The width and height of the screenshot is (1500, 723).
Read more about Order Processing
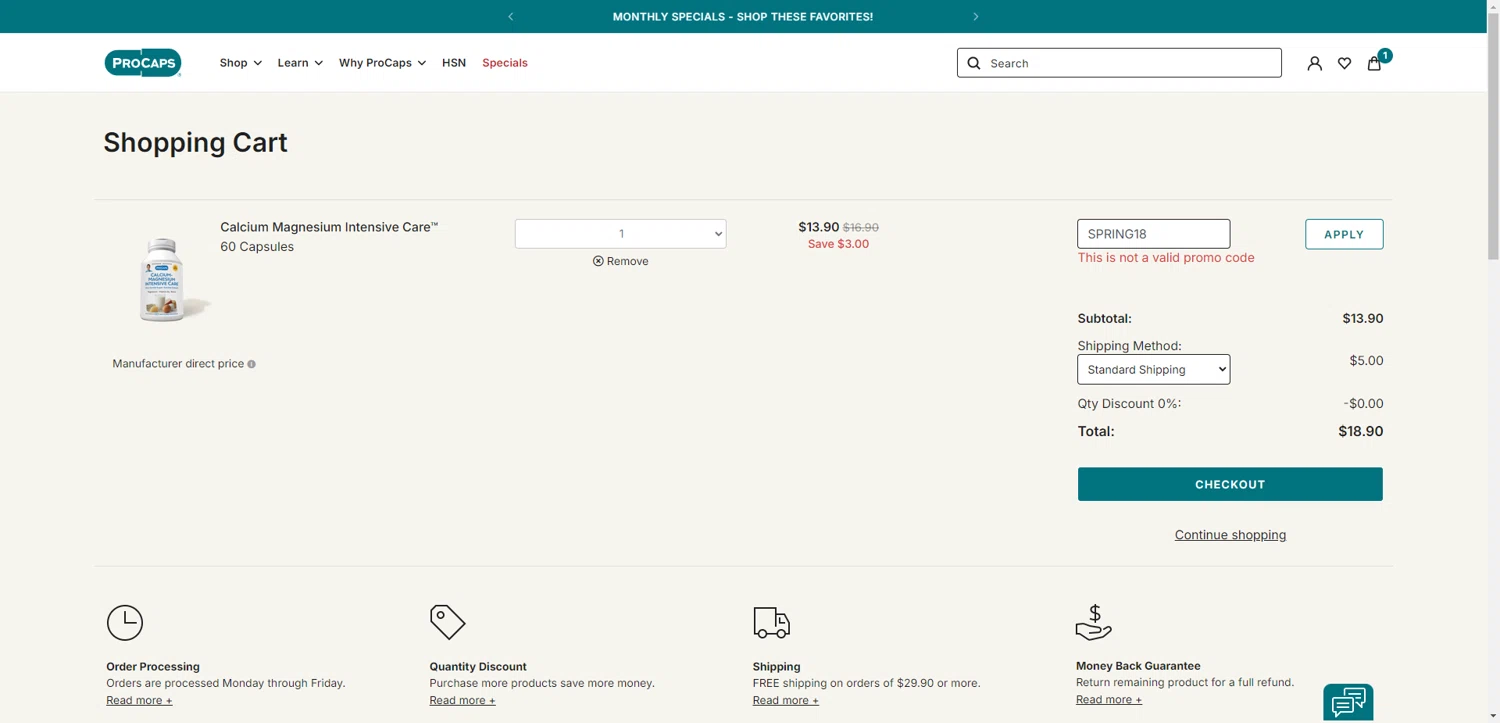pos(139,700)
